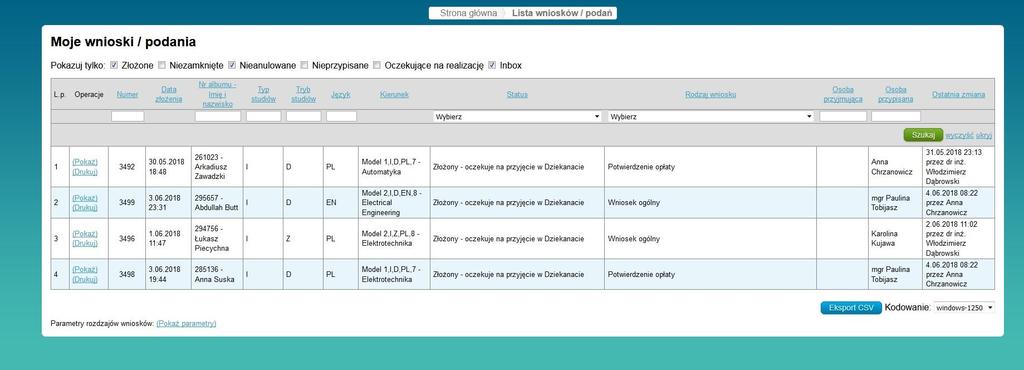Screen dimensions: 1024x370
Task: Sort by Ostatnia zmiana column
Action: pyautogui.click(x=959, y=95)
